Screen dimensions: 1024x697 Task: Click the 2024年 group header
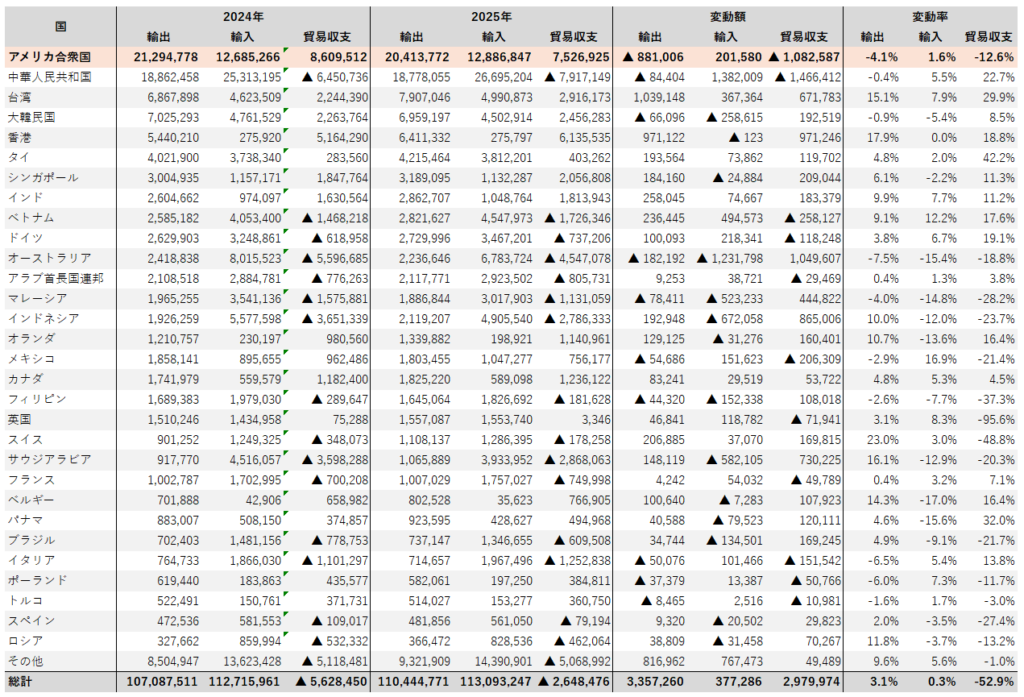pos(243,17)
